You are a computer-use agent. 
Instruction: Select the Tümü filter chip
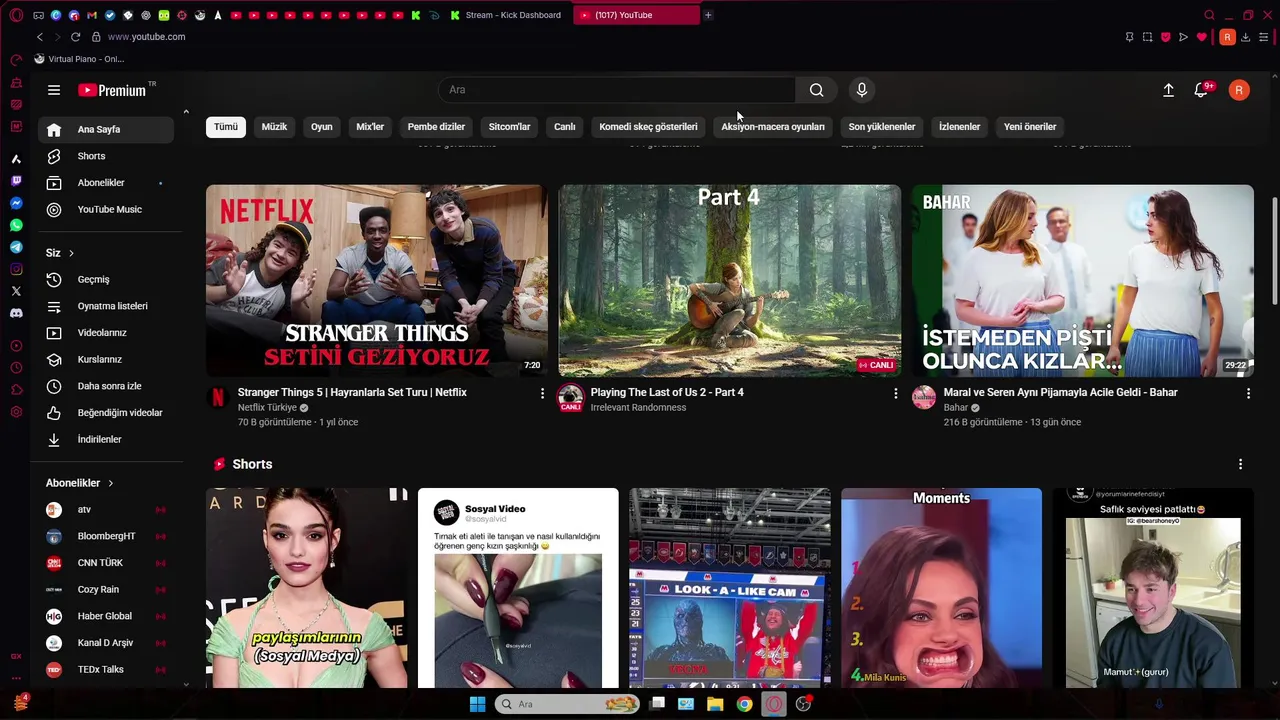226,127
